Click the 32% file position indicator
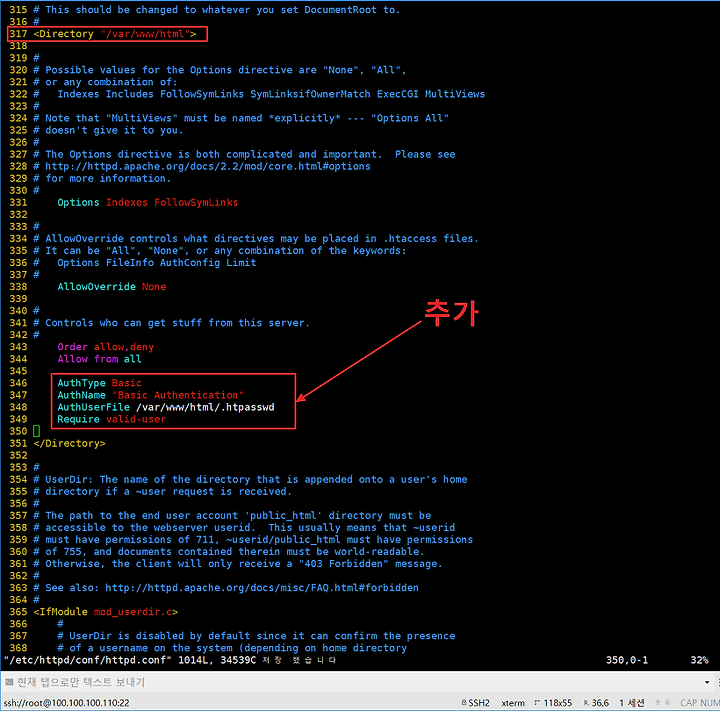Viewport: 720px width, 711px height. pyautogui.click(x=699, y=660)
